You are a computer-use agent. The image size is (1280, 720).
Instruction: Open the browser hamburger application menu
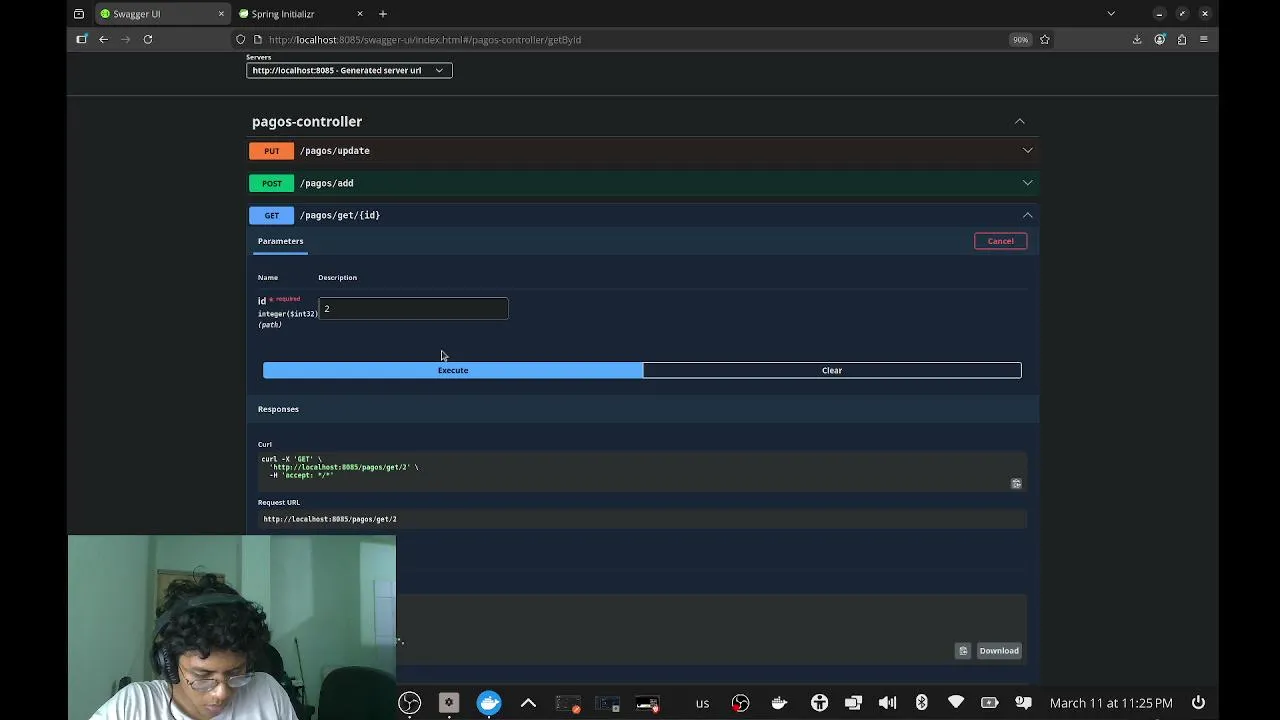(1204, 40)
